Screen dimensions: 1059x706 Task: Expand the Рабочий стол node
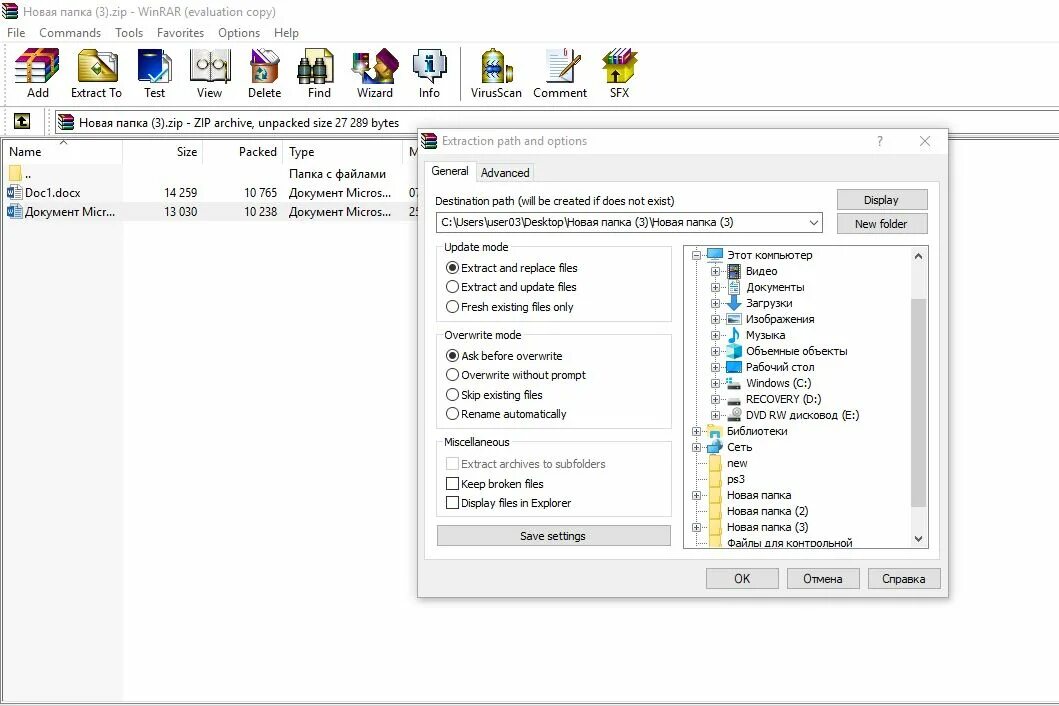(x=715, y=368)
